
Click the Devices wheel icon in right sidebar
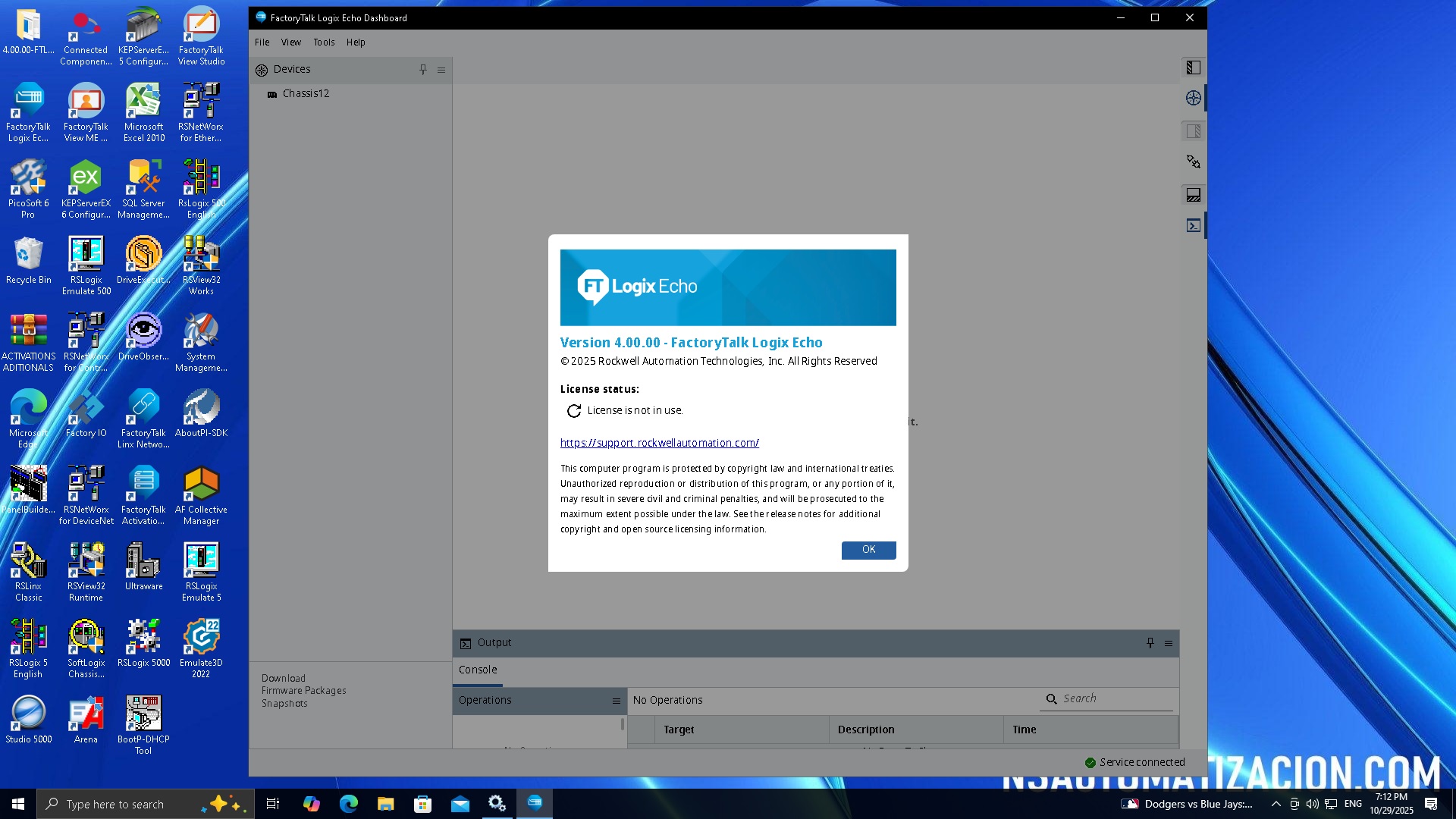click(1193, 98)
